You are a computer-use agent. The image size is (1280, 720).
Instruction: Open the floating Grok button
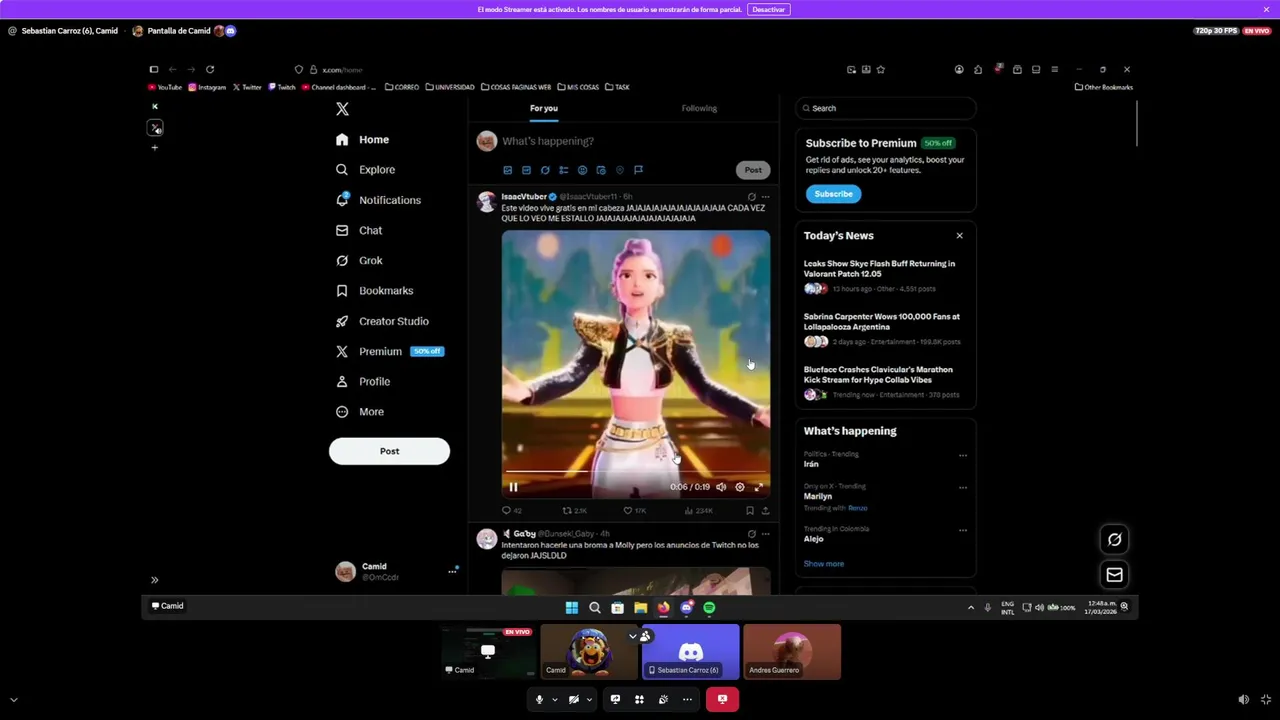1114,540
